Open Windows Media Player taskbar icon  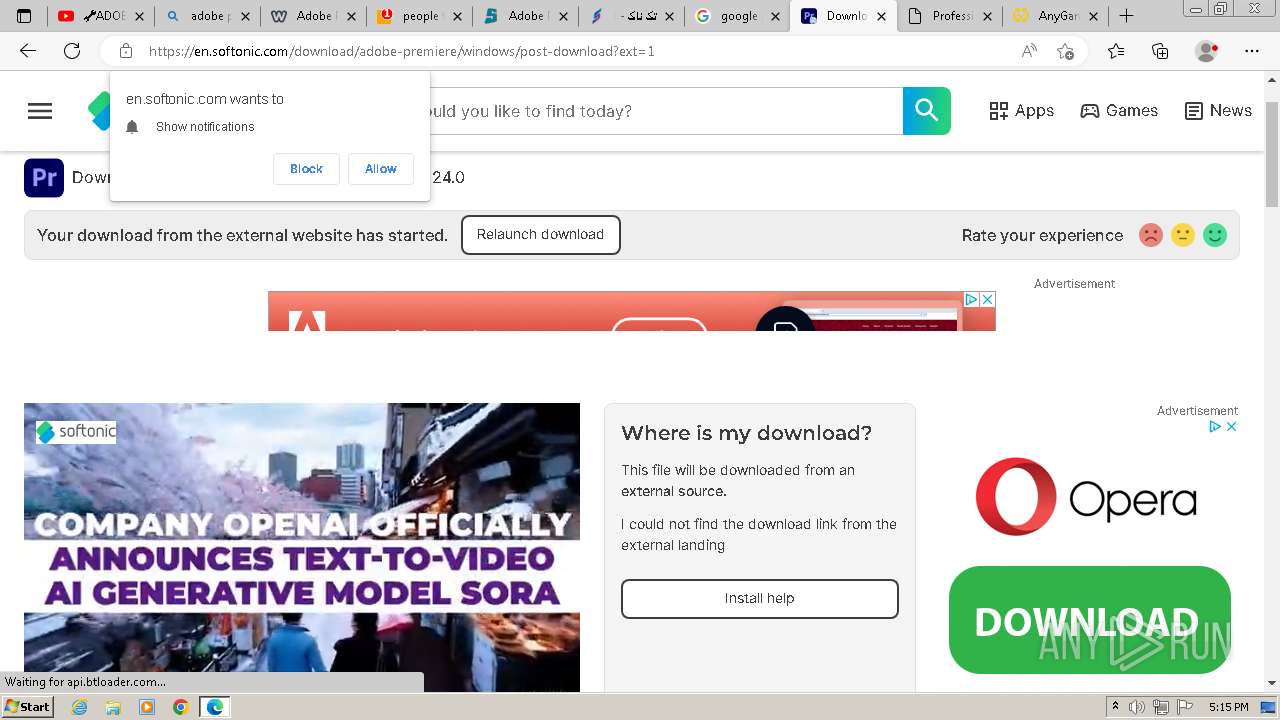[x=147, y=707]
